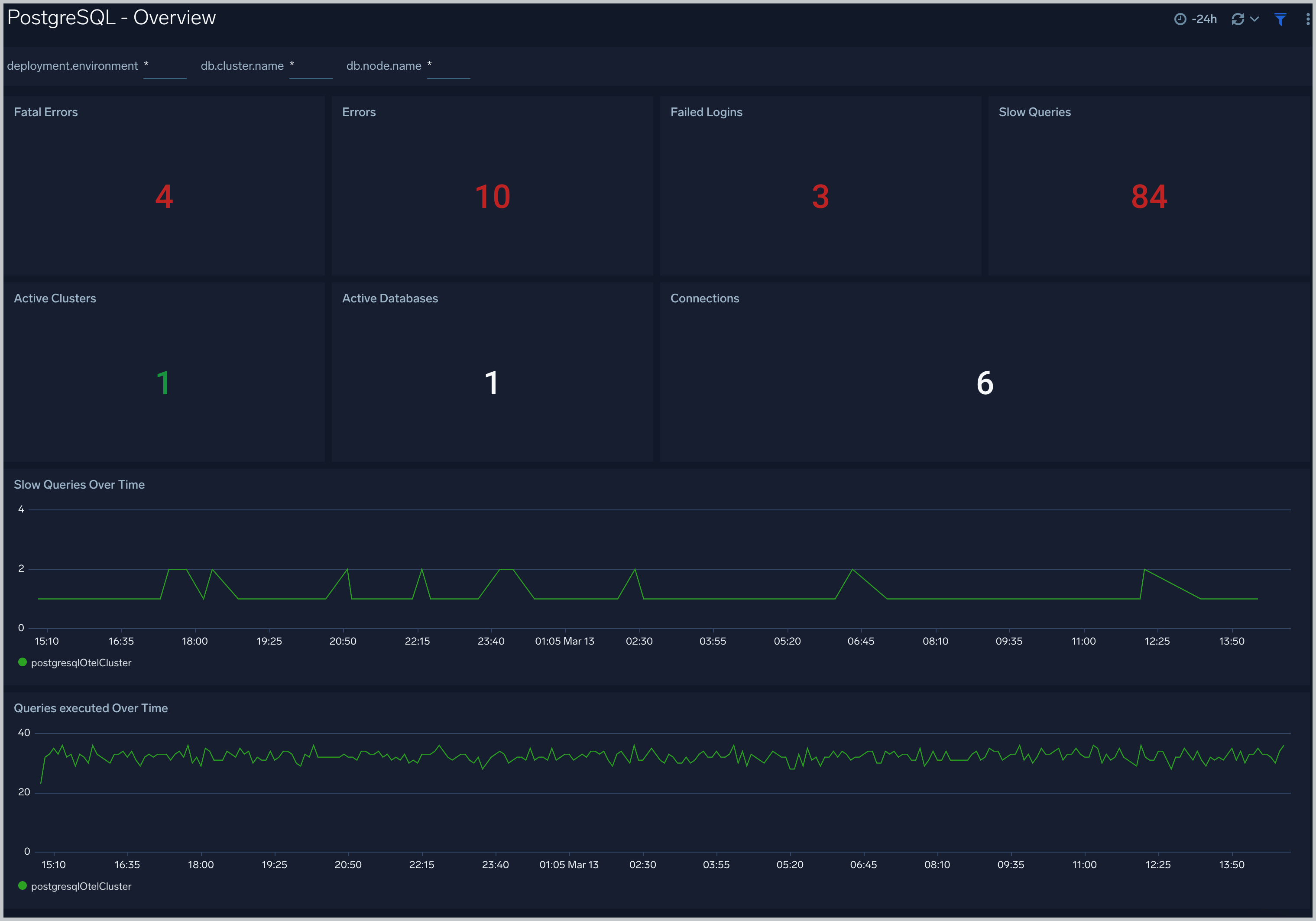Click the Slow Queries value 84
This screenshot has height=921, width=1316.
[x=1149, y=197]
